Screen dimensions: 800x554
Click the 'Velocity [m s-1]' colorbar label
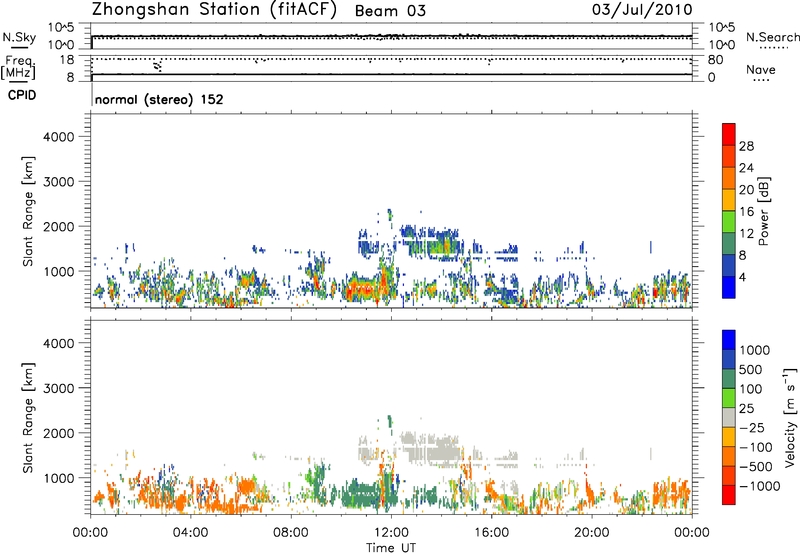pos(790,417)
